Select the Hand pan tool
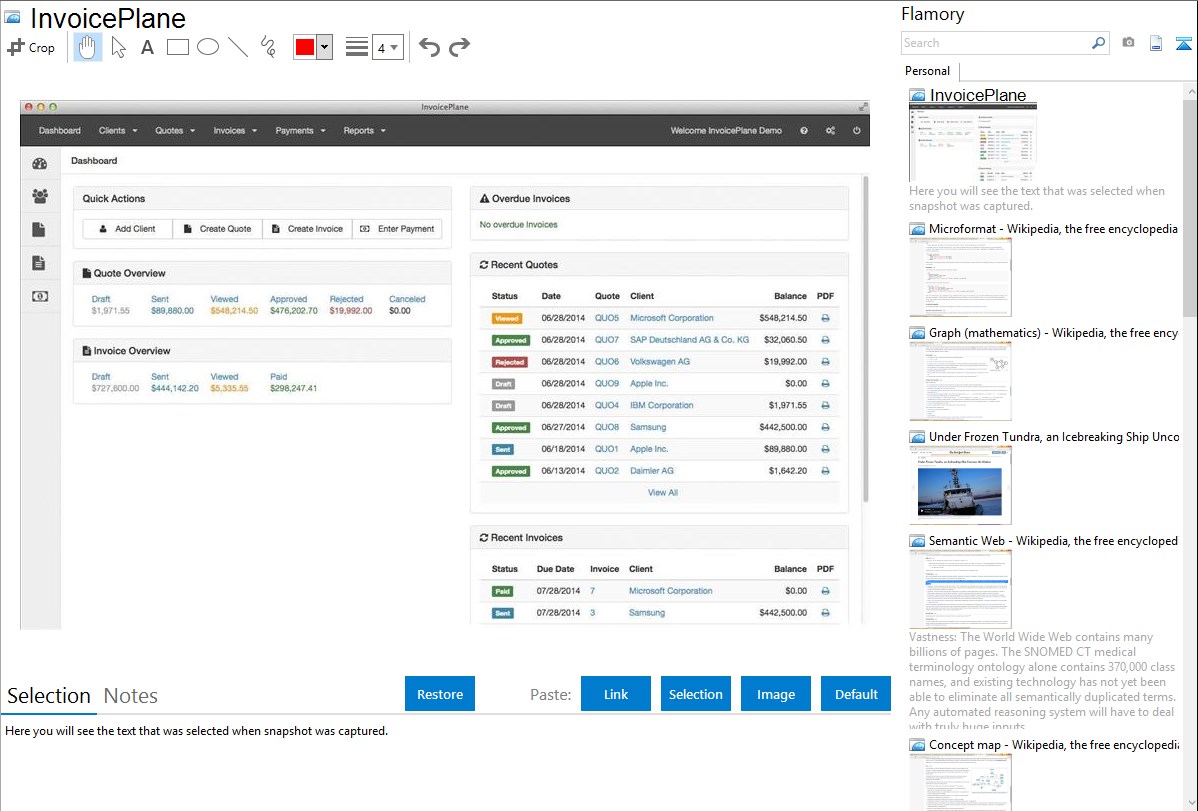Image resolution: width=1198 pixels, height=811 pixels. pyautogui.click(x=88, y=47)
